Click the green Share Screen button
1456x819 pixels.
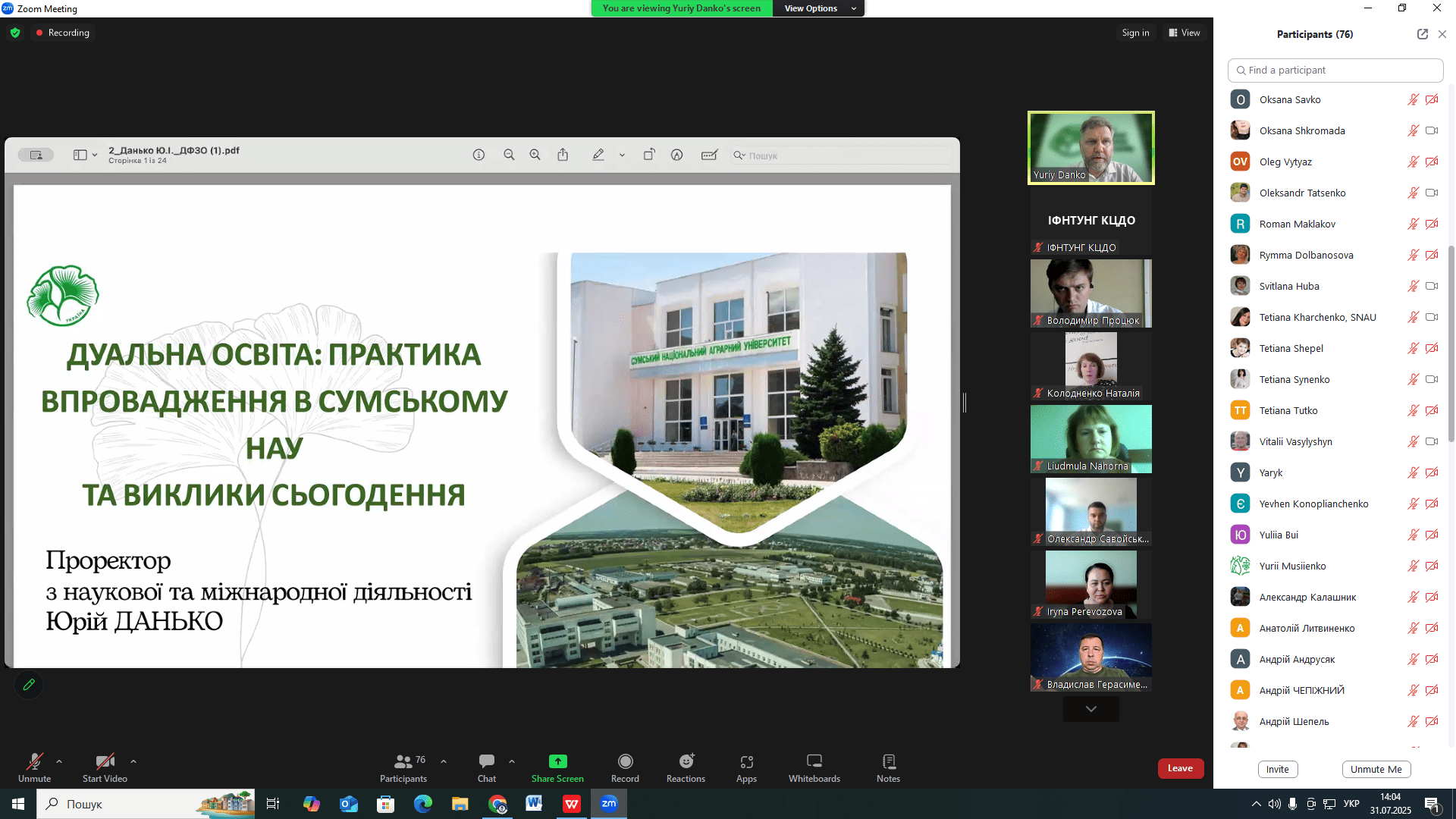point(557,767)
